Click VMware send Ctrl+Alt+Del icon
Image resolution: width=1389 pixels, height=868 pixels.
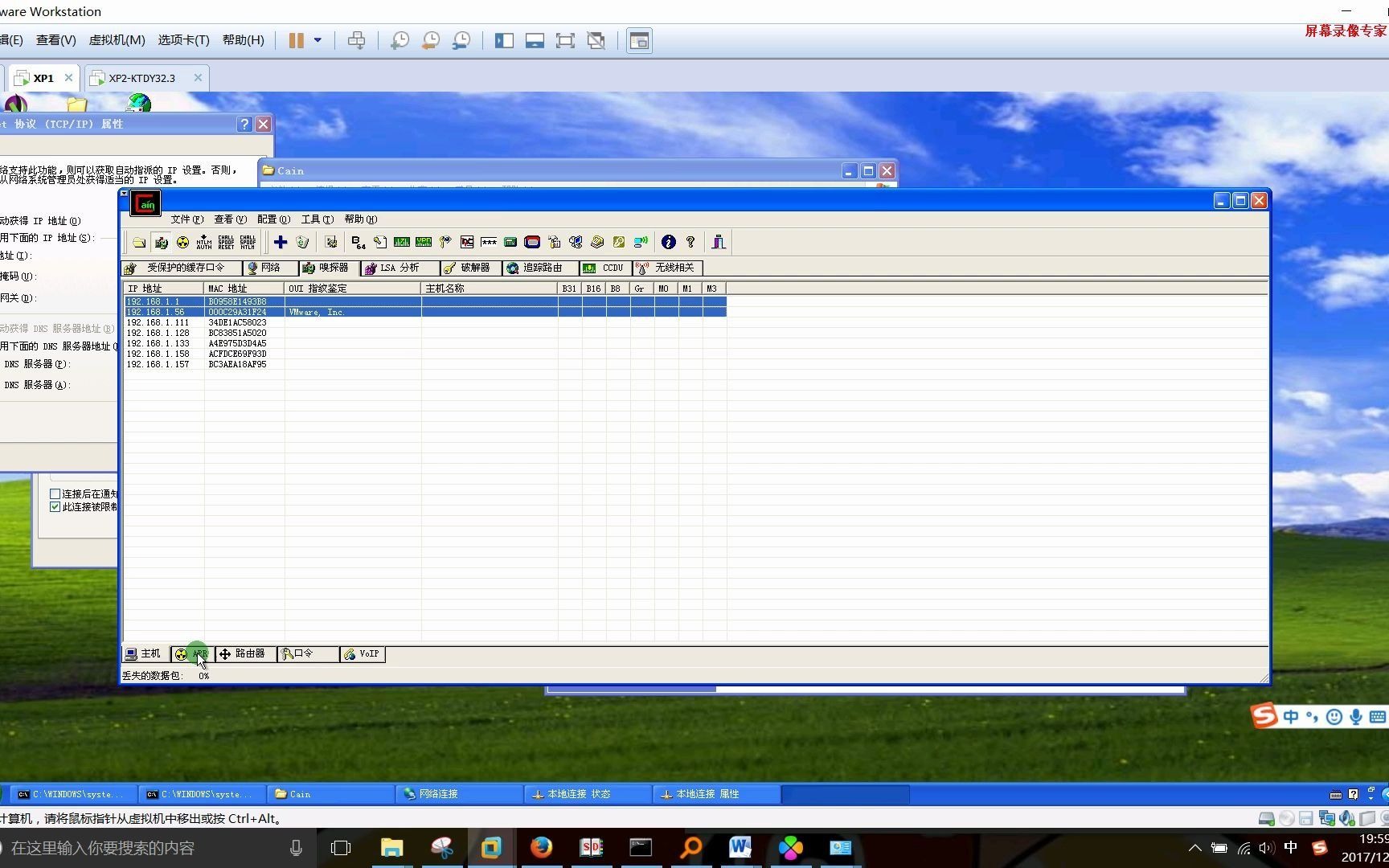[x=357, y=40]
